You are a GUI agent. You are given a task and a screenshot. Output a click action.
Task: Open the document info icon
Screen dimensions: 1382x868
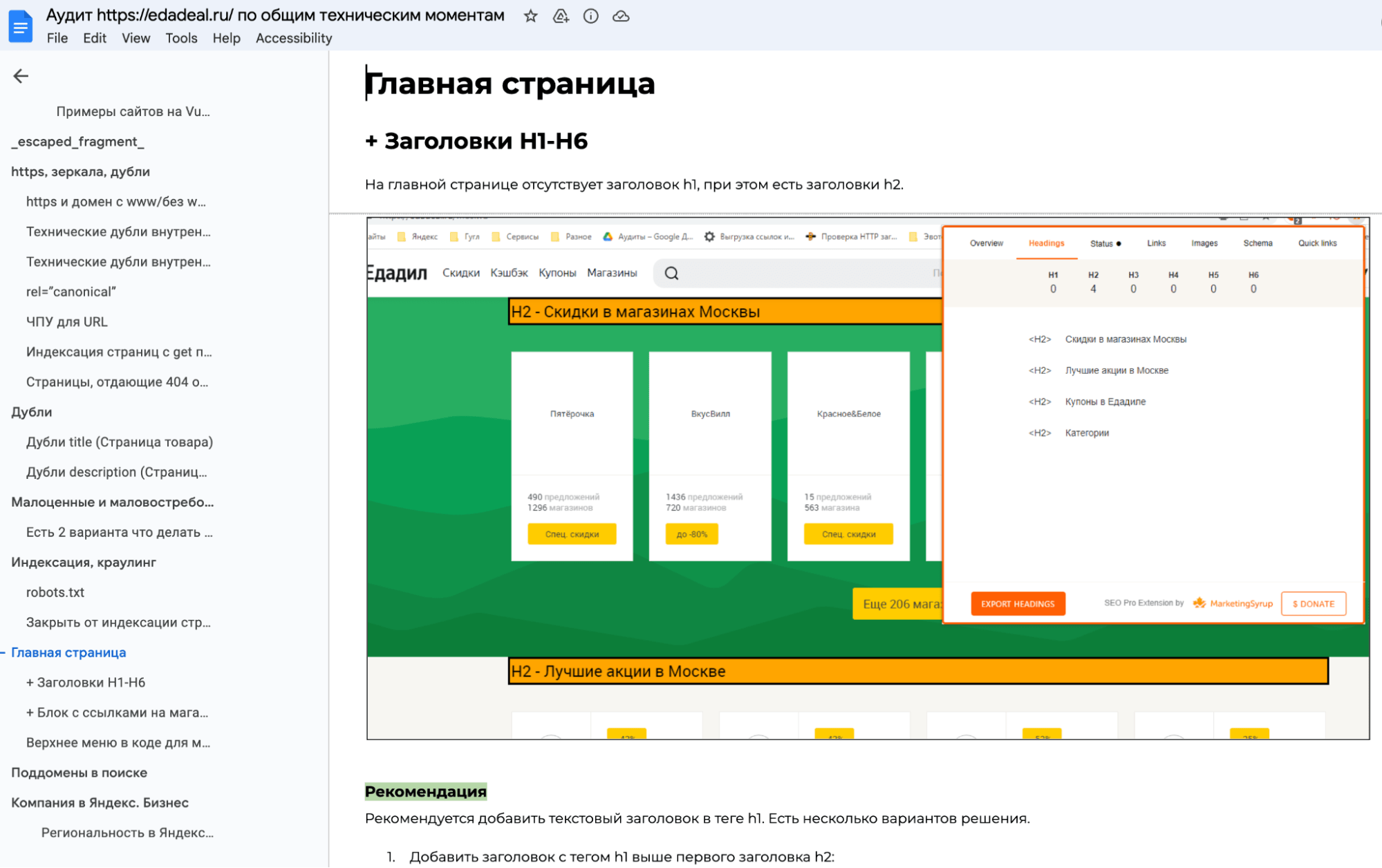(590, 16)
